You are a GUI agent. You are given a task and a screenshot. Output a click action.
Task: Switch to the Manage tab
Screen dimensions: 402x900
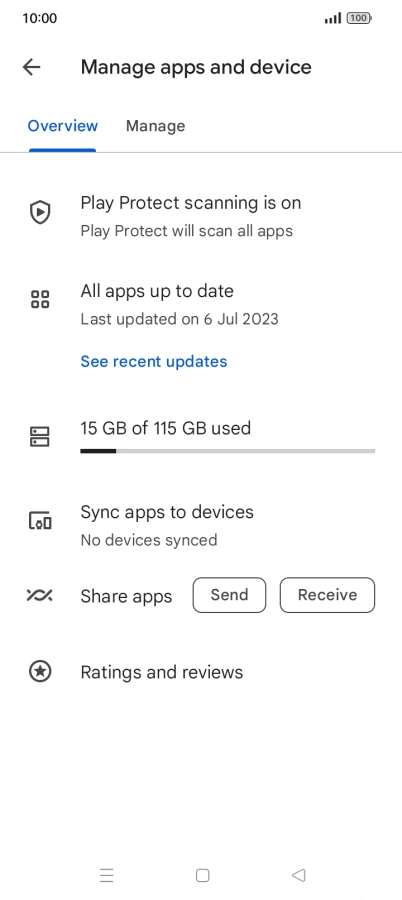(156, 126)
